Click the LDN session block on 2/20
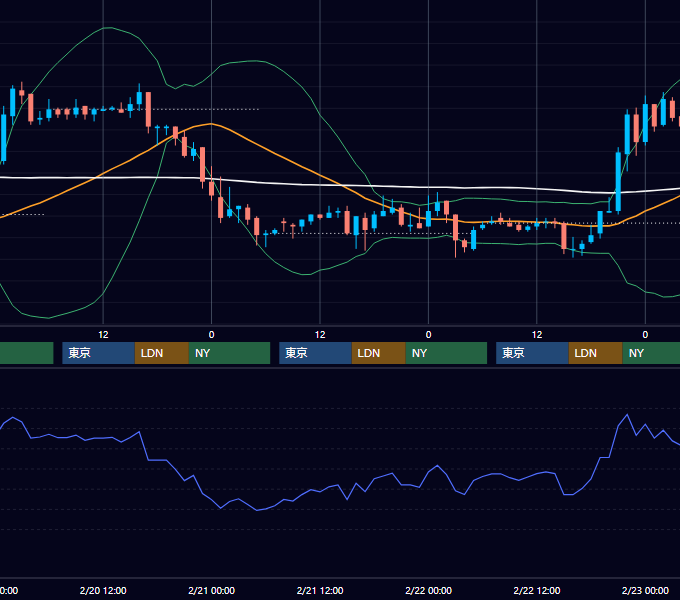680x600 pixels. coord(162,353)
